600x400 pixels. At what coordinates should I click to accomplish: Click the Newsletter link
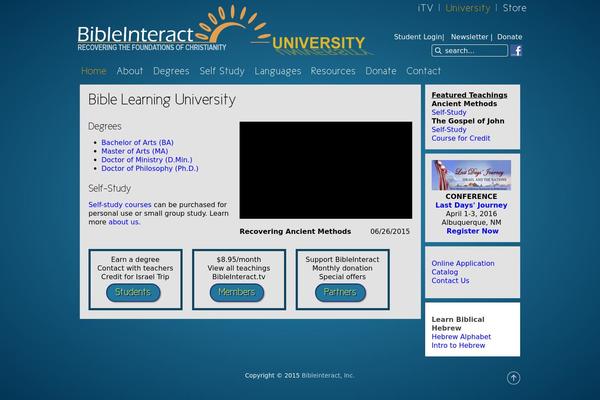470,37
